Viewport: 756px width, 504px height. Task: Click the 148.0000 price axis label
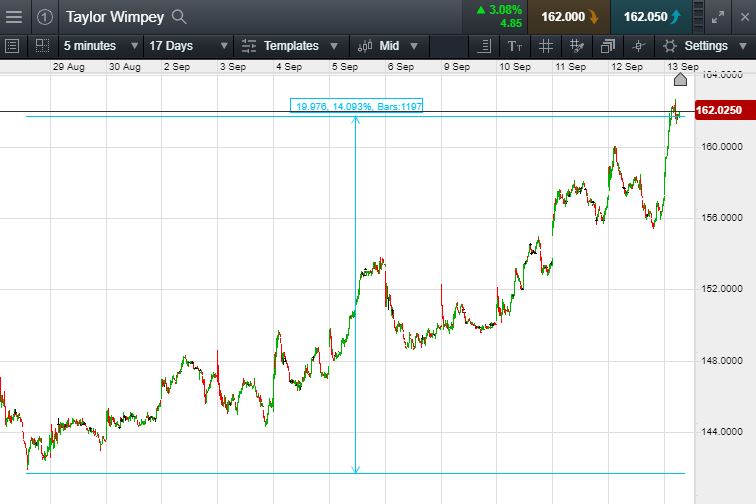point(721,361)
